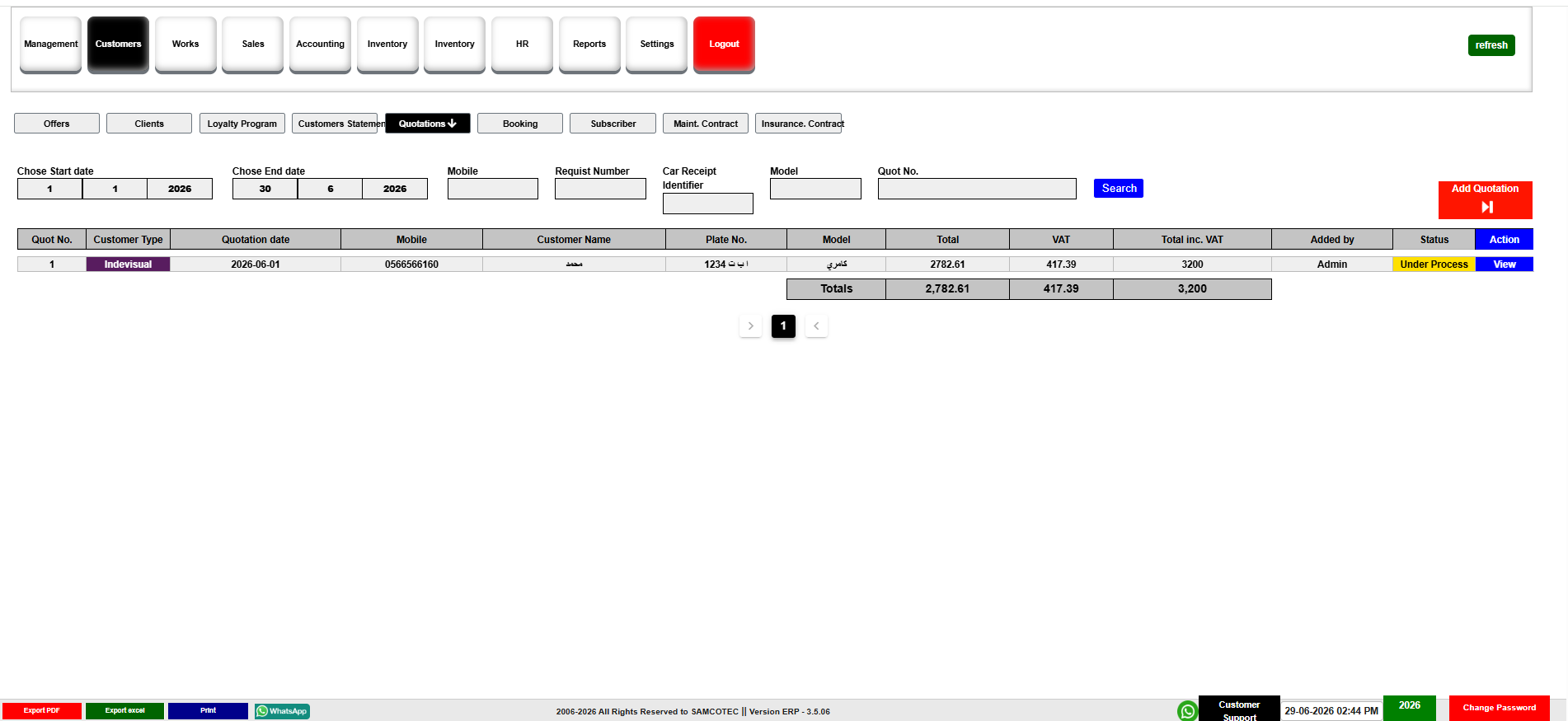This screenshot has height=721, width=1568.
Task: Open the Reports menu
Action: (x=589, y=44)
